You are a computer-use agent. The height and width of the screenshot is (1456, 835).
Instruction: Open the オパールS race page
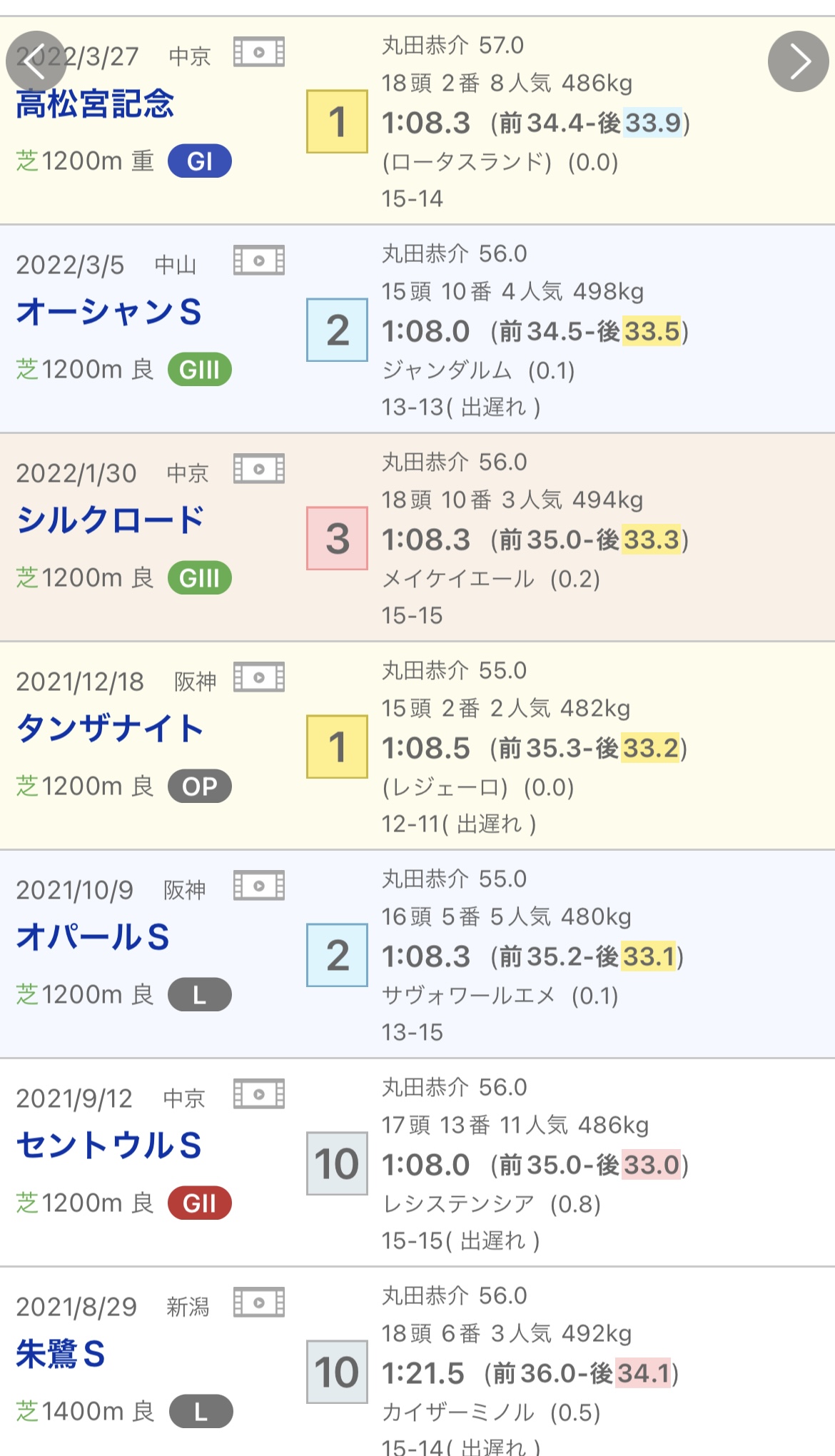tap(93, 937)
